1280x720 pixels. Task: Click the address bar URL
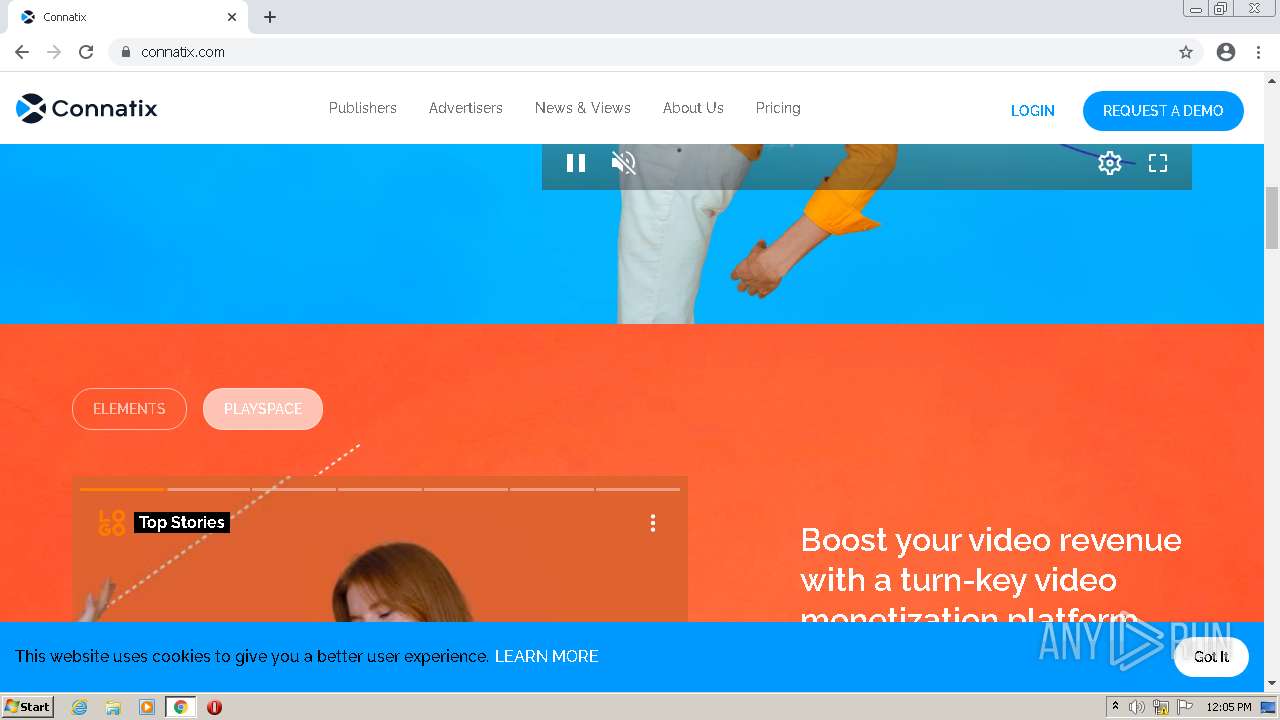point(183,52)
